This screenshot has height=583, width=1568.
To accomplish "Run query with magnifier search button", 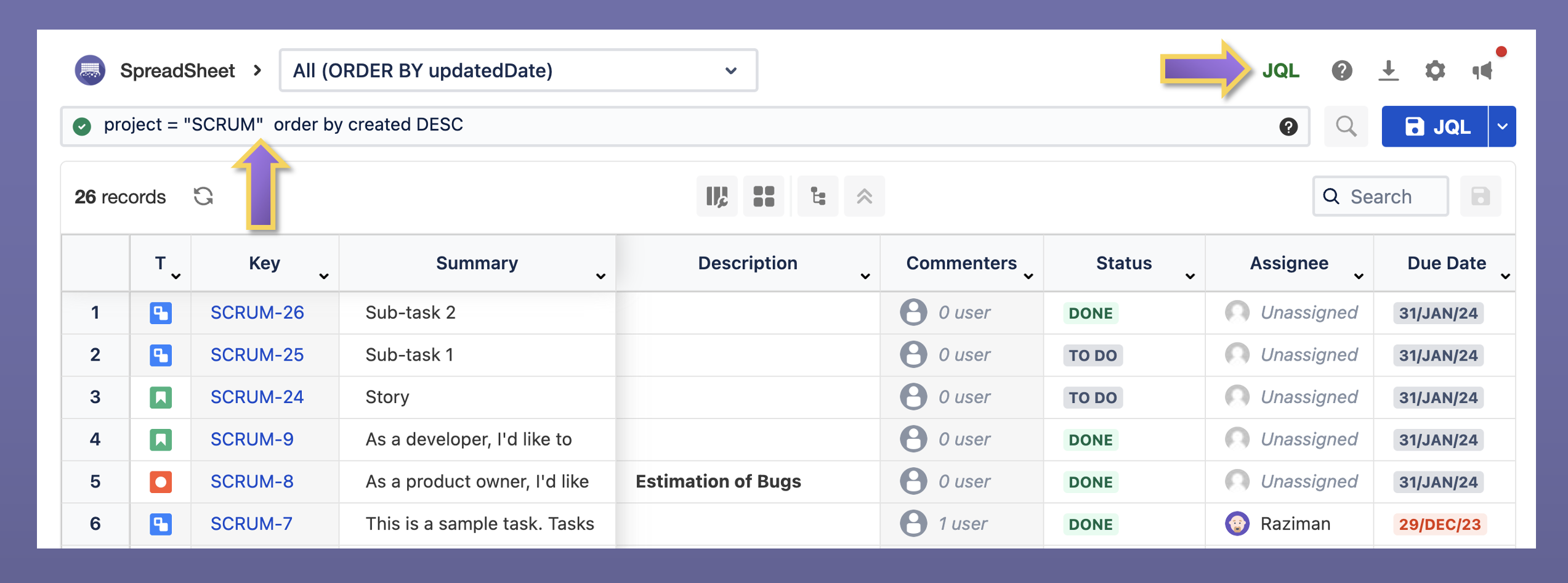I will [1346, 126].
